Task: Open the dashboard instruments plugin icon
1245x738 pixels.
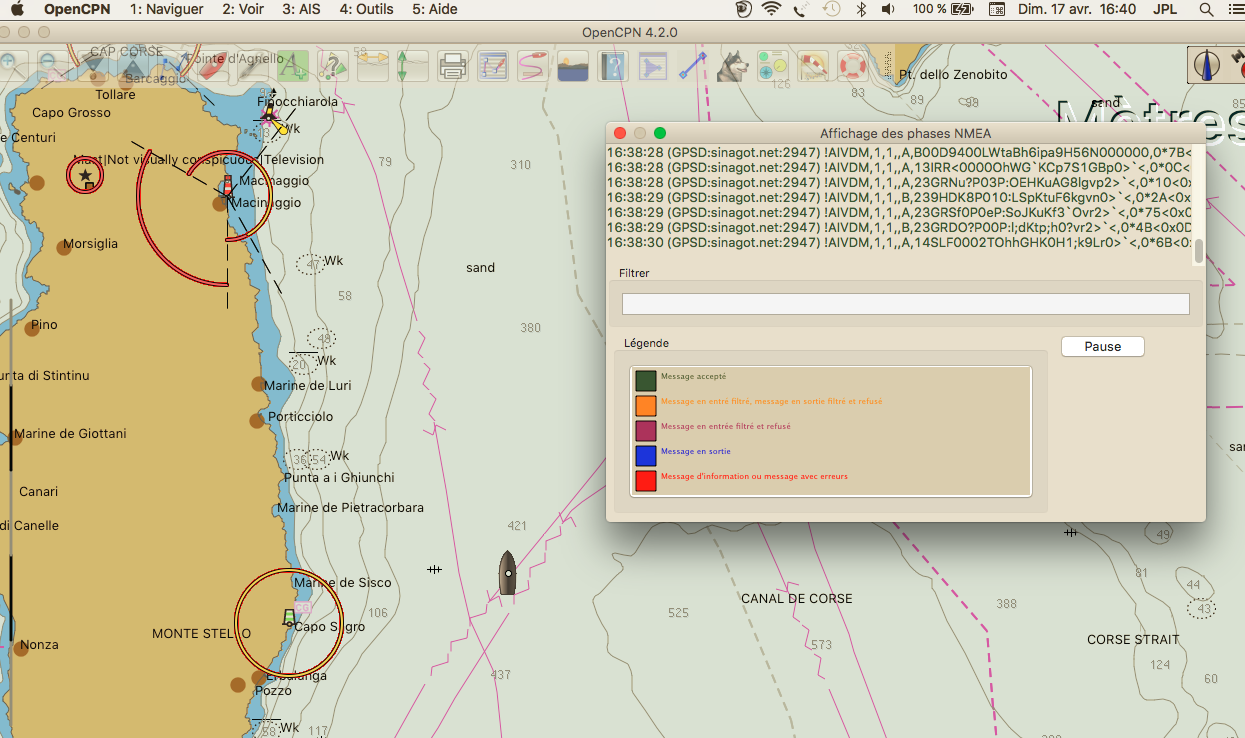Action: click(773, 66)
